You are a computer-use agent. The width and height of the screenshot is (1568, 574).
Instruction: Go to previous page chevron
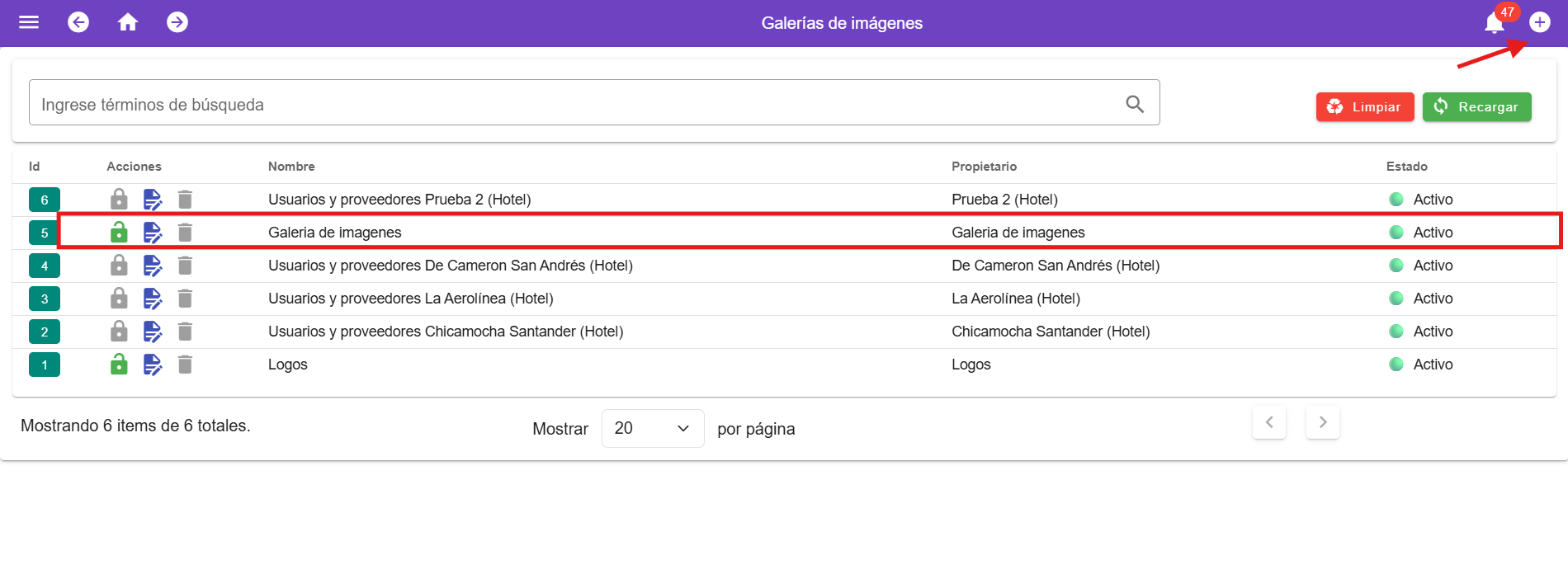click(1268, 422)
